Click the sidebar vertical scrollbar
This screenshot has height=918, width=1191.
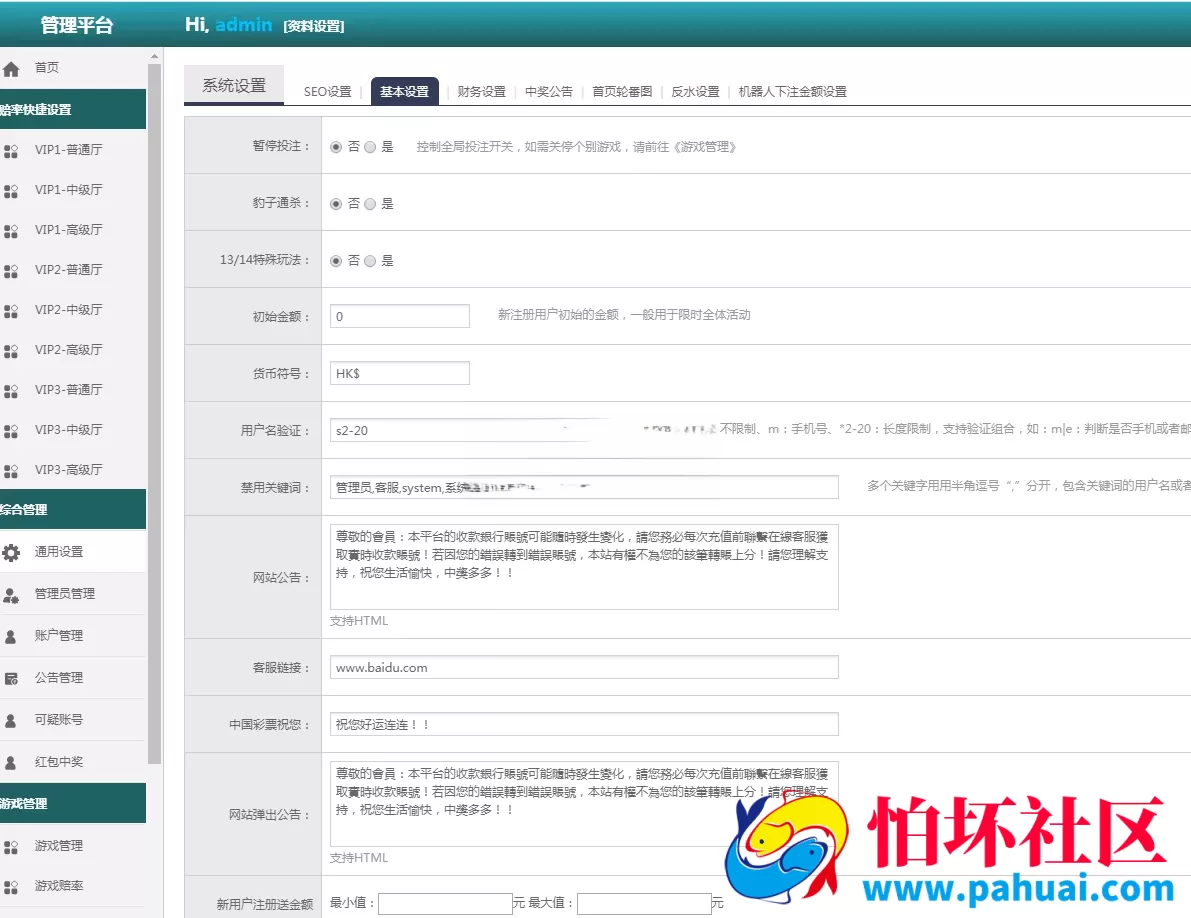(155, 414)
